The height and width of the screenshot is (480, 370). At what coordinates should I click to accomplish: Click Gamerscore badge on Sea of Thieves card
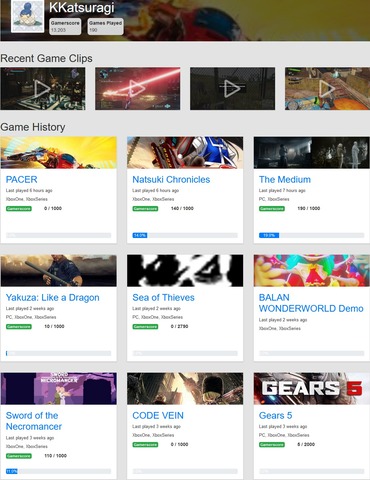(x=145, y=327)
